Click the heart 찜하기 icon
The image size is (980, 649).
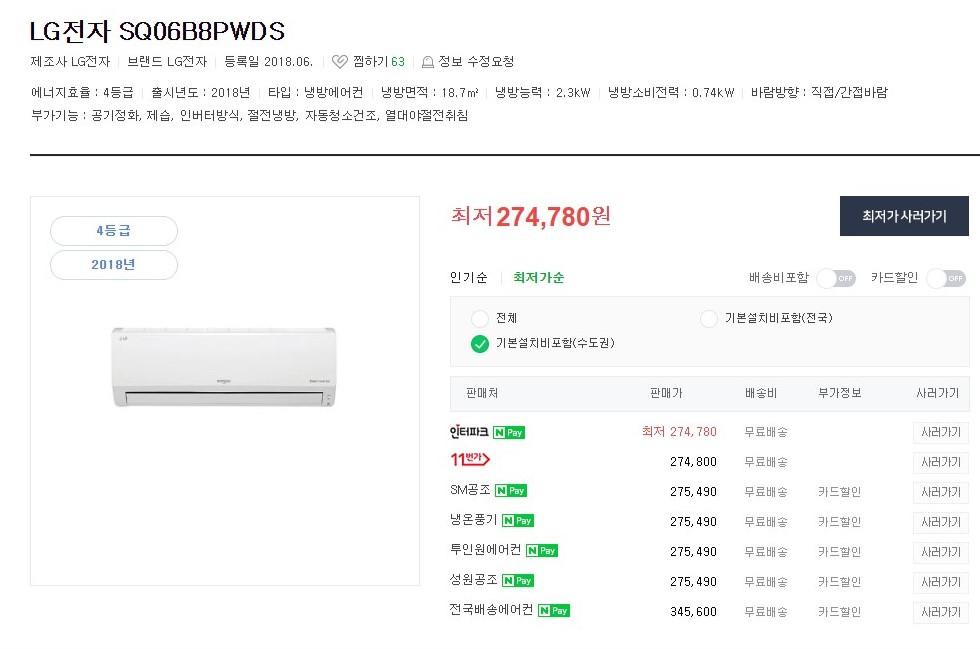339,62
